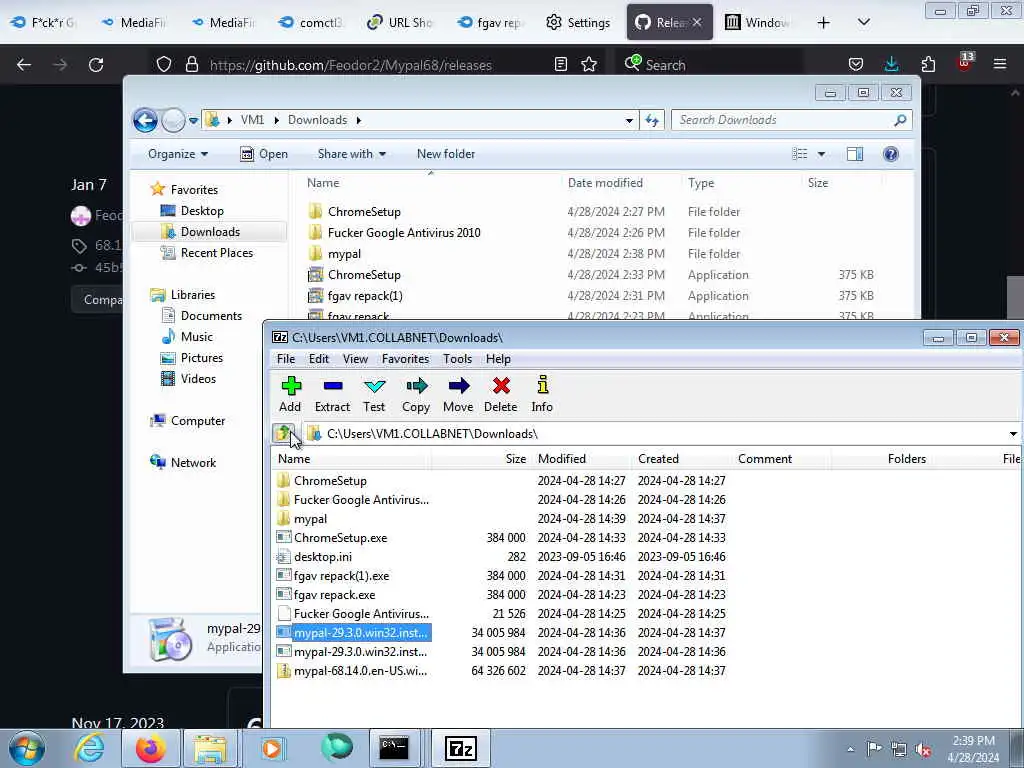Open Internet Explorer from taskbar
Viewport: 1024px width, 768px height.
pos(89,748)
